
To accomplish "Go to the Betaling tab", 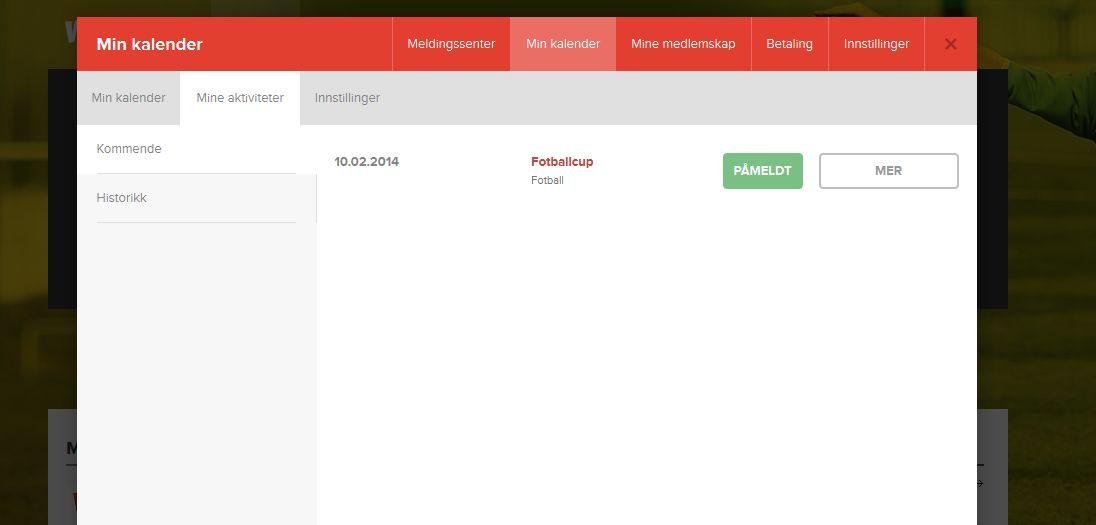I will tap(789, 44).
